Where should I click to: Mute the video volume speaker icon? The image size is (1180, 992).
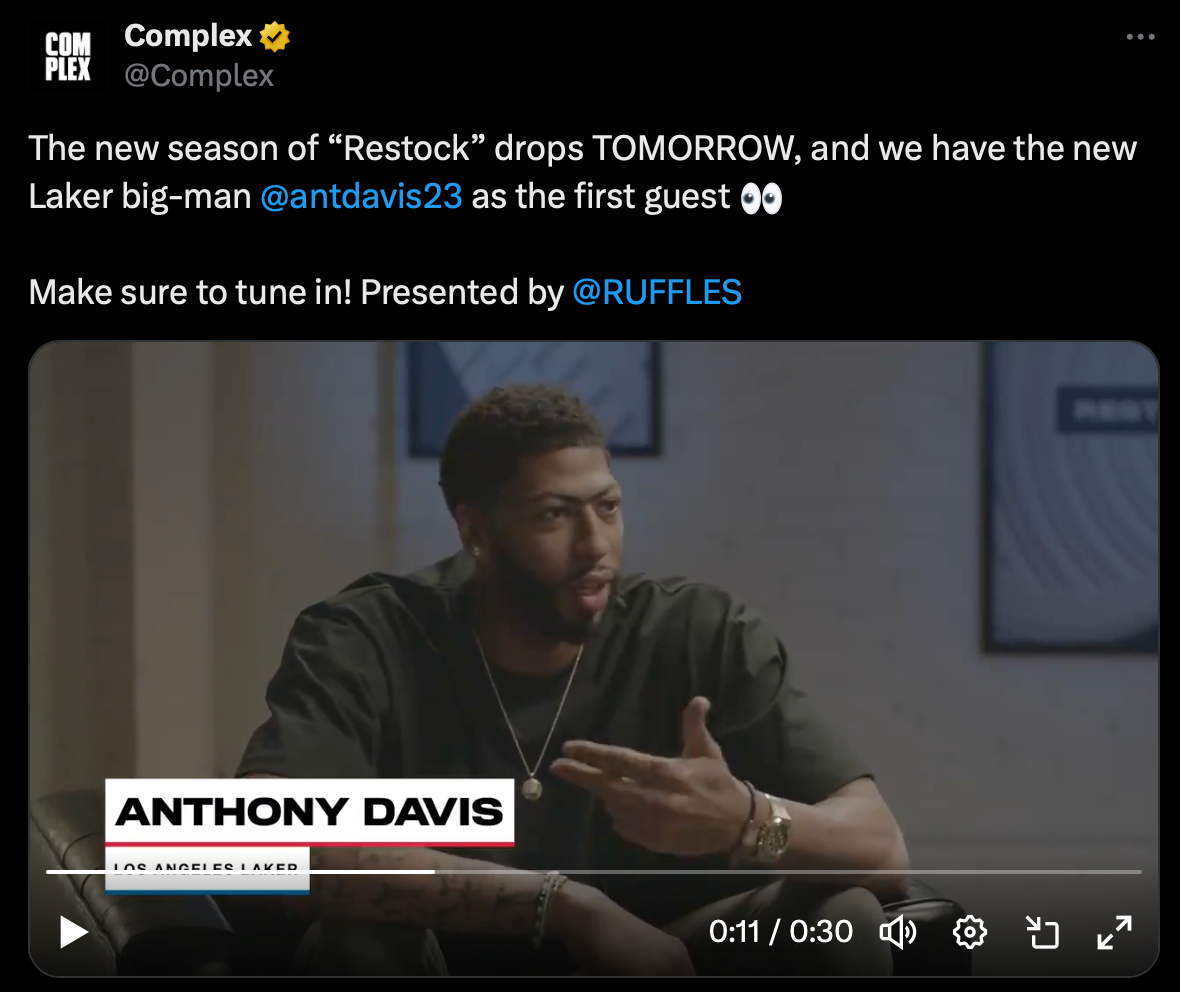[898, 932]
